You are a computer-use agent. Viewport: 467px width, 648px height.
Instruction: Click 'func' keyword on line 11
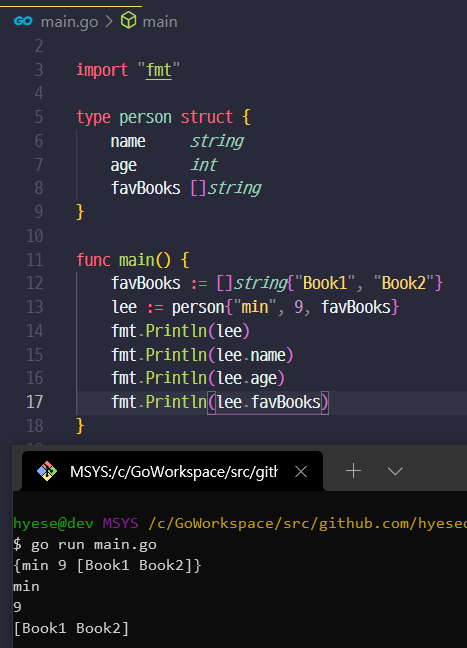click(x=93, y=260)
